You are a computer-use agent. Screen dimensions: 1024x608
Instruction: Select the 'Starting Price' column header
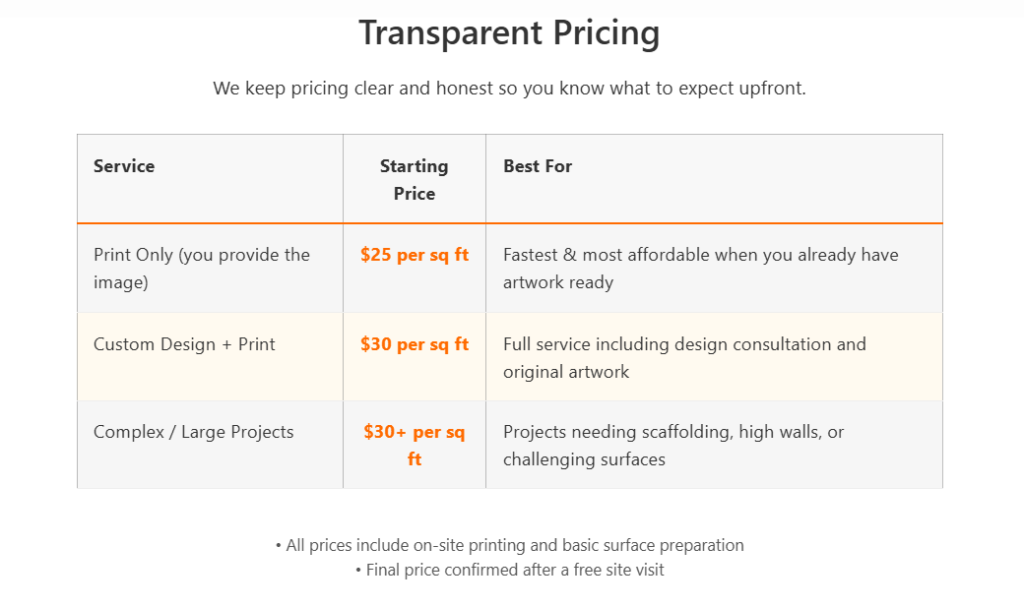tap(414, 180)
